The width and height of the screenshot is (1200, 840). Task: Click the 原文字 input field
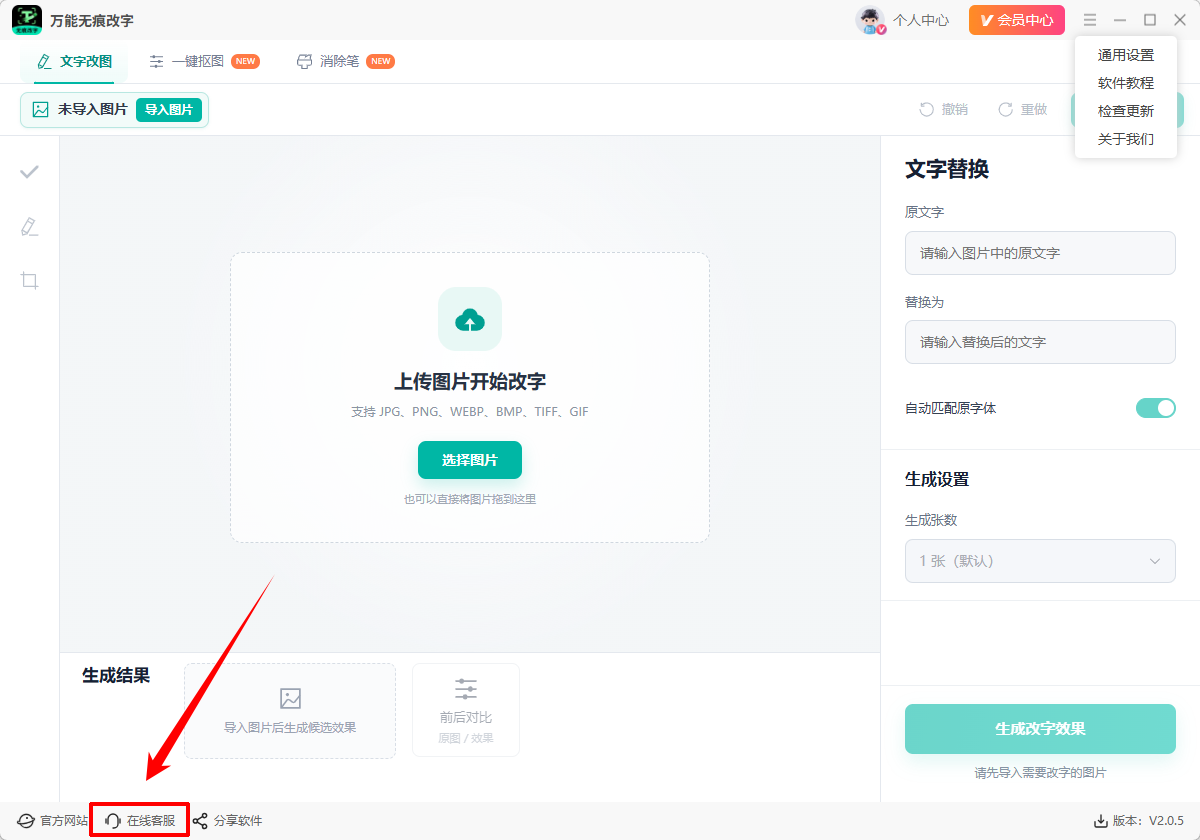click(x=1040, y=253)
